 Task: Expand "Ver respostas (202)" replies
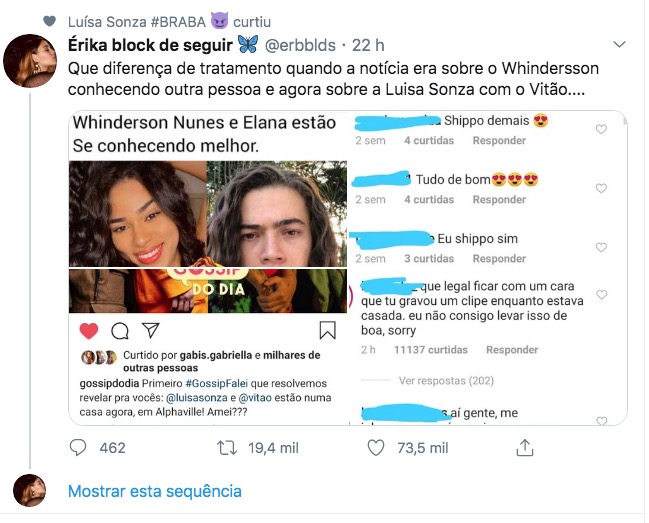[446, 380]
